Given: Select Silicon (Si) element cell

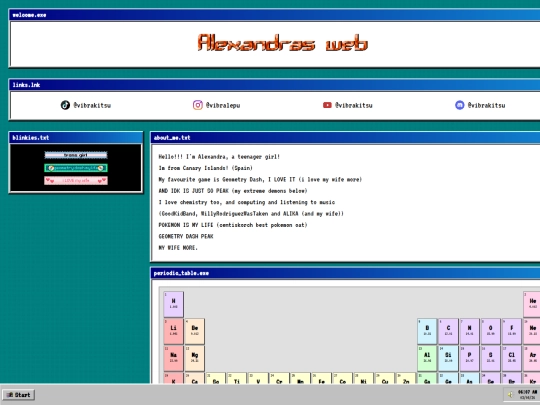Looking at the screenshot, I should point(448,358).
